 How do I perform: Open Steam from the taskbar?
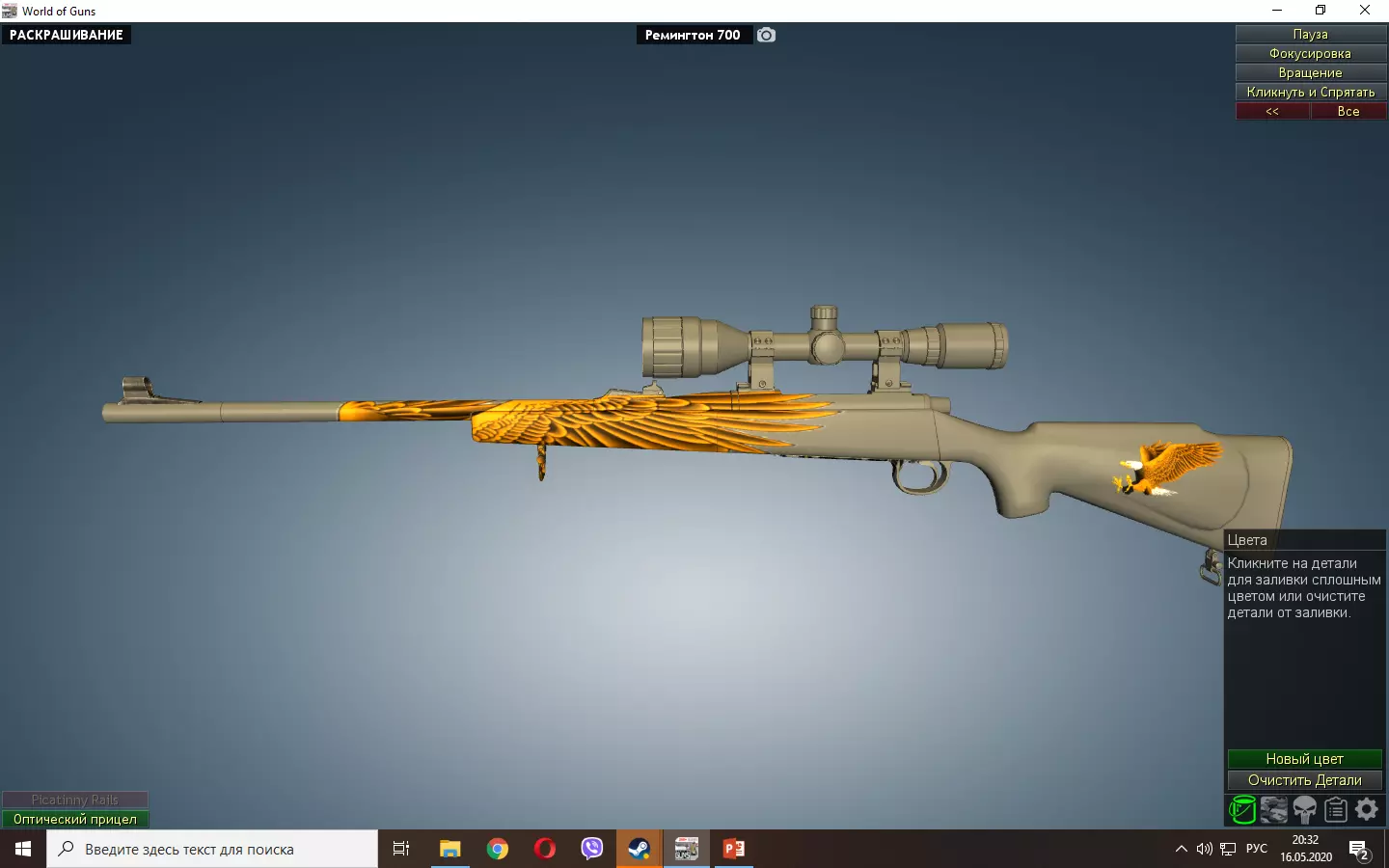(639, 849)
